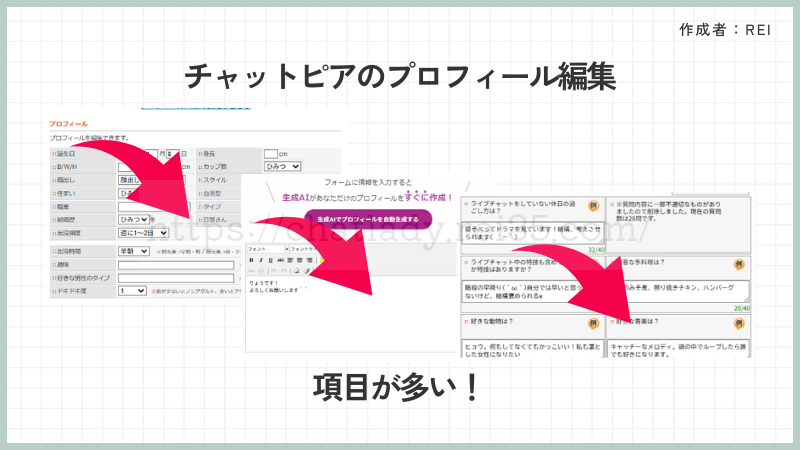Click the holiday question answer box
Image resolution: width=800 pixels, height=450 pixels.
click(x=533, y=233)
